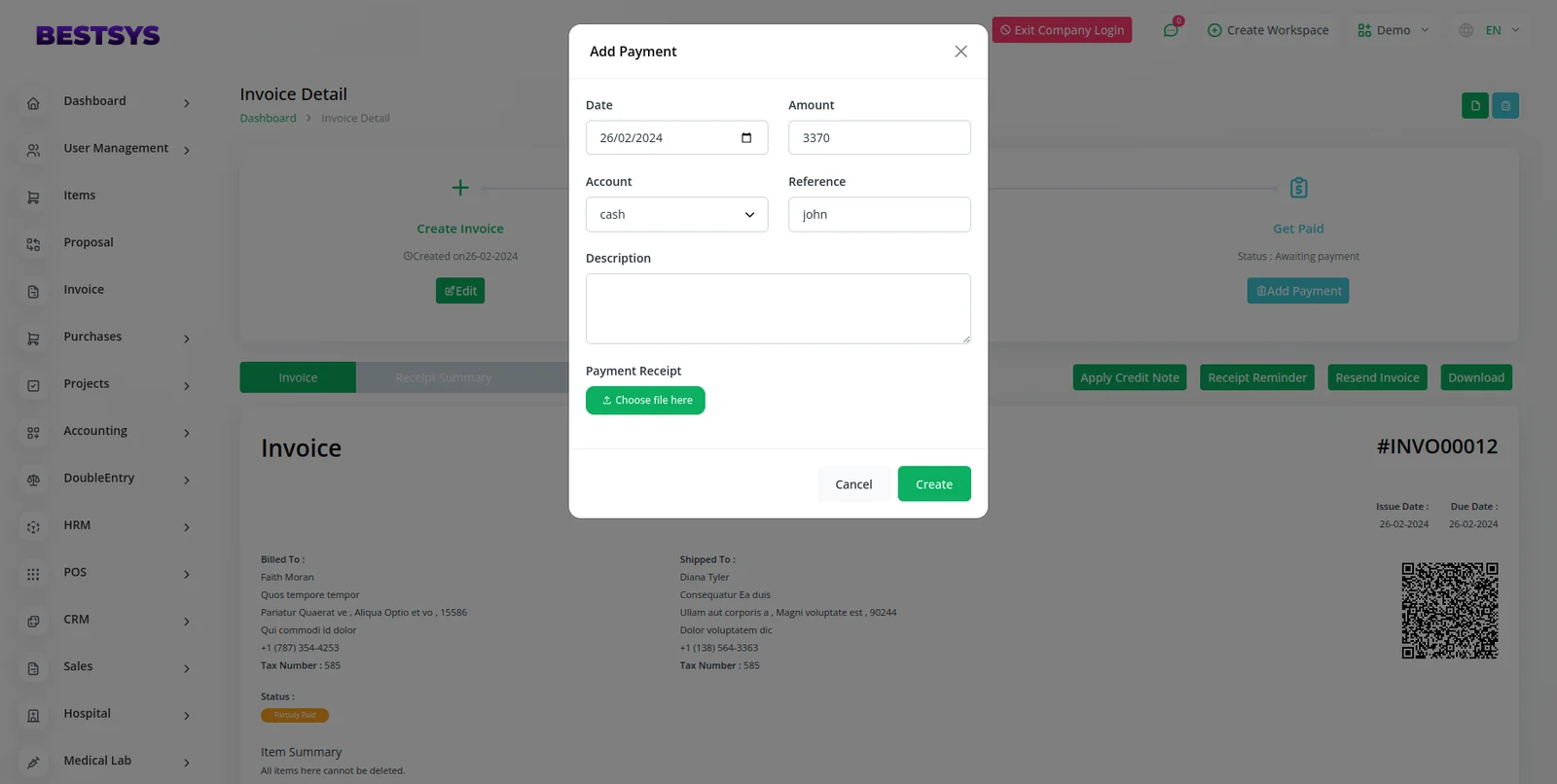The height and width of the screenshot is (784, 1557).
Task: Click the User Management icon in sidebar
Action: coord(33,150)
